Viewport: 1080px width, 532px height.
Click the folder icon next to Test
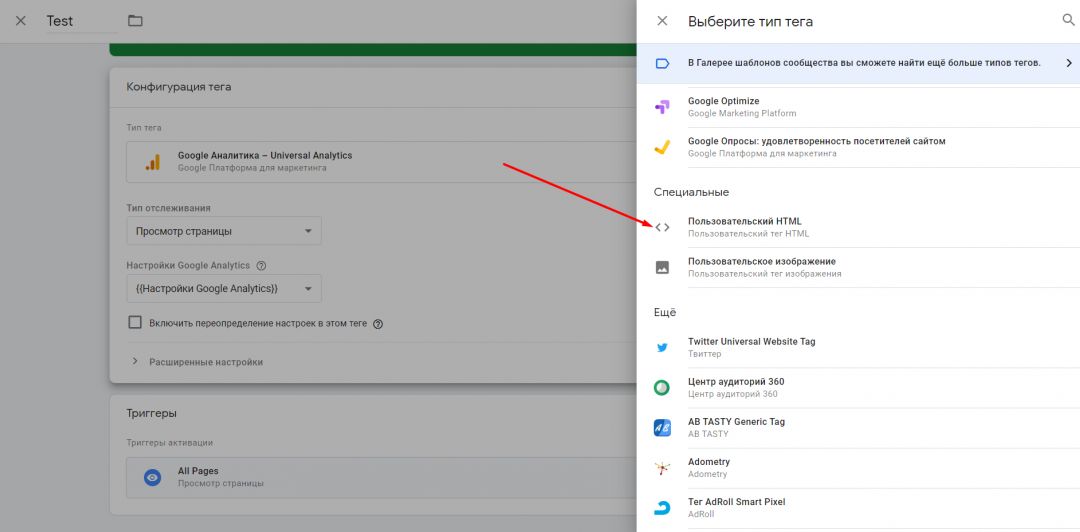[x=135, y=21]
